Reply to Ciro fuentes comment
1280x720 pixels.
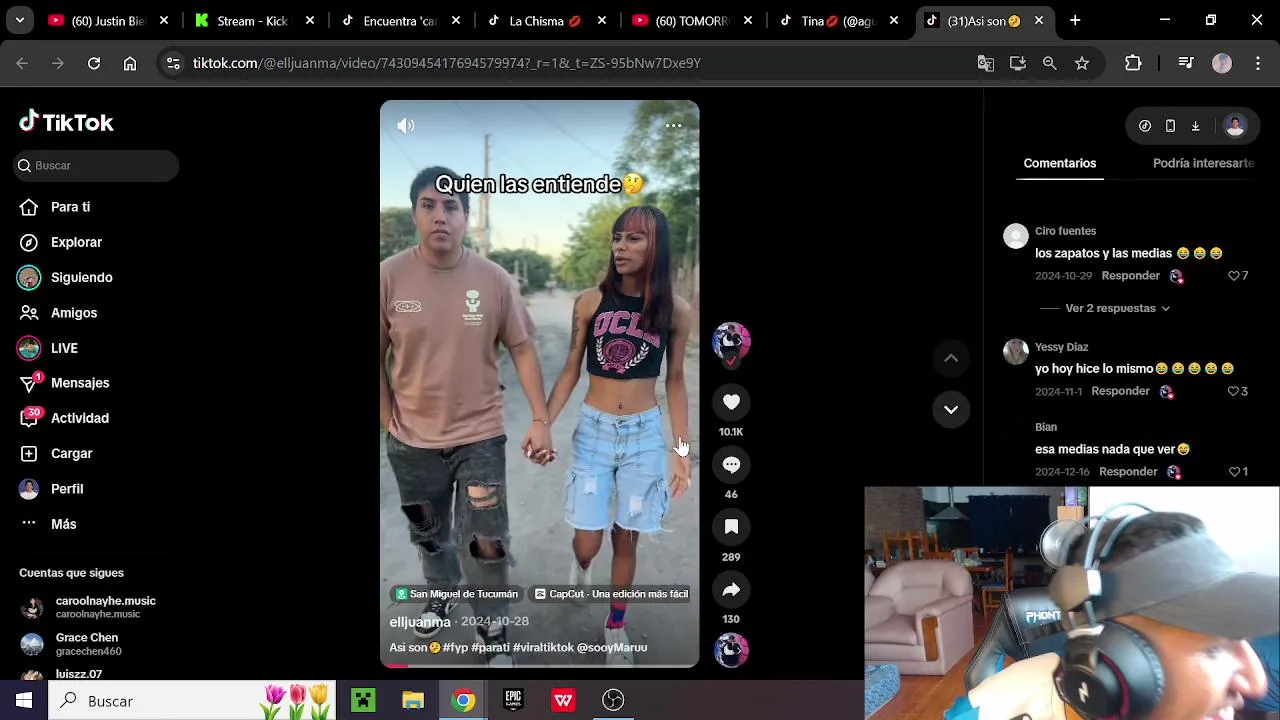point(1130,276)
